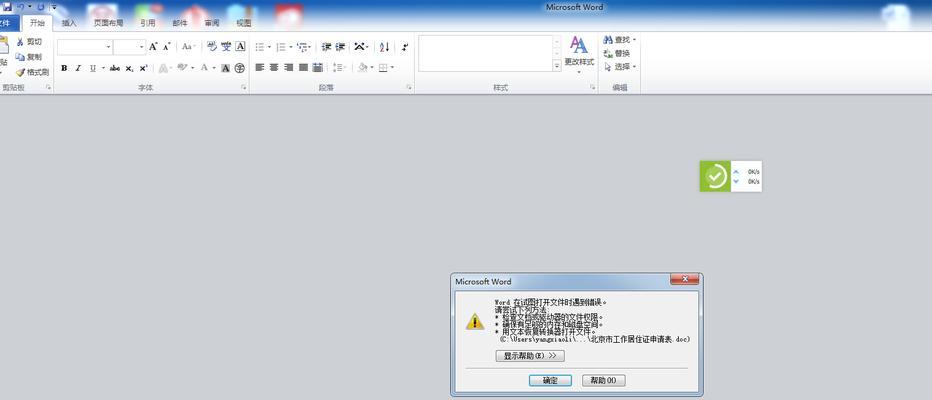
Task: Toggle Character Shading (shaded A)
Action: tap(226, 68)
